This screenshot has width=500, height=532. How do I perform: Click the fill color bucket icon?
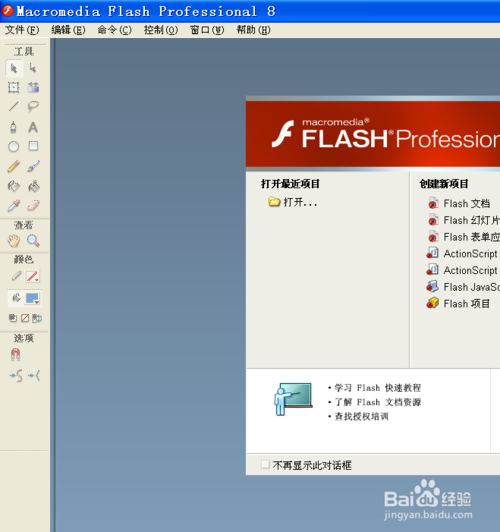click(x=16, y=298)
